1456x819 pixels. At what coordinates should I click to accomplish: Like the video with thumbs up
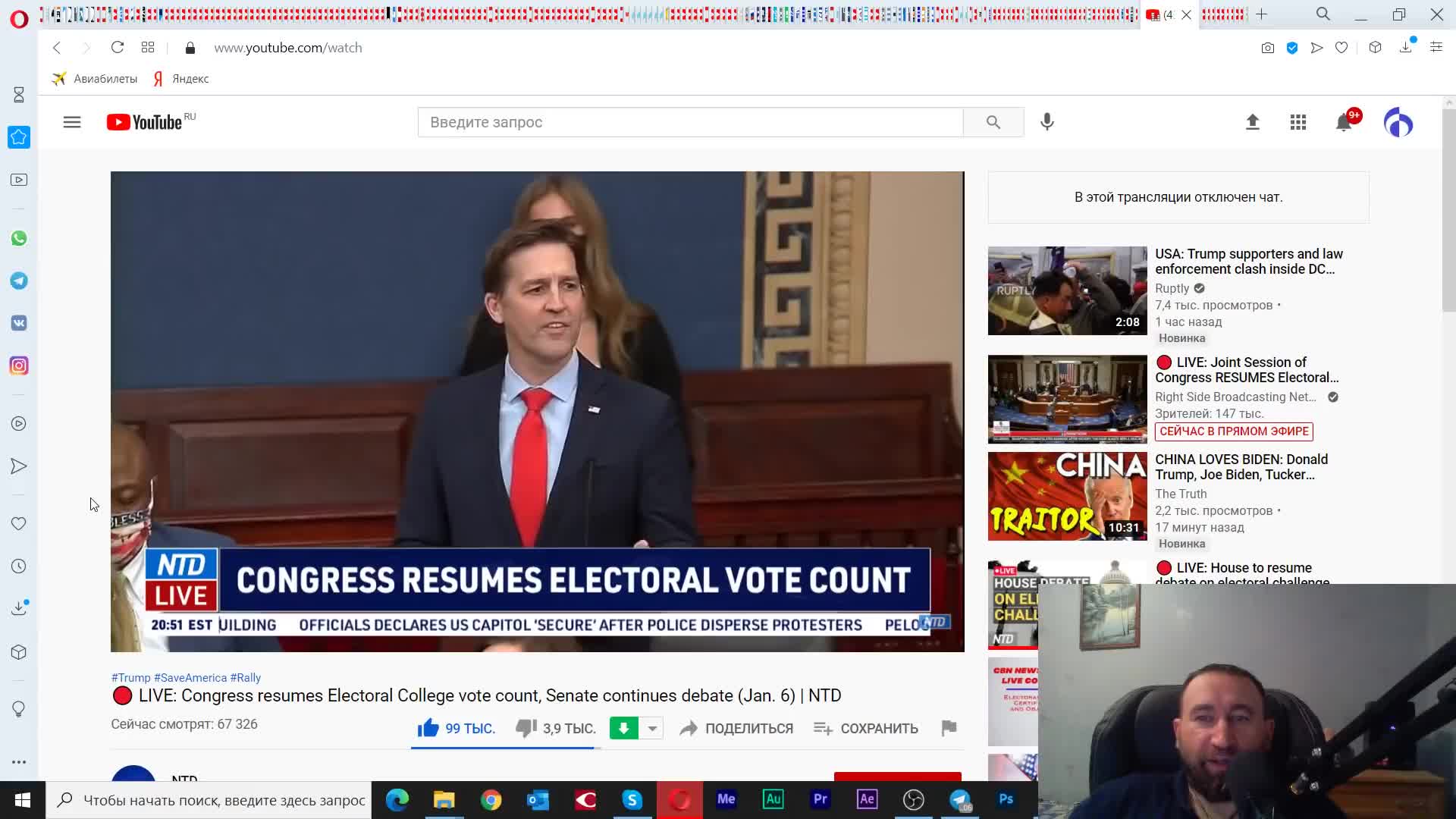tap(428, 728)
